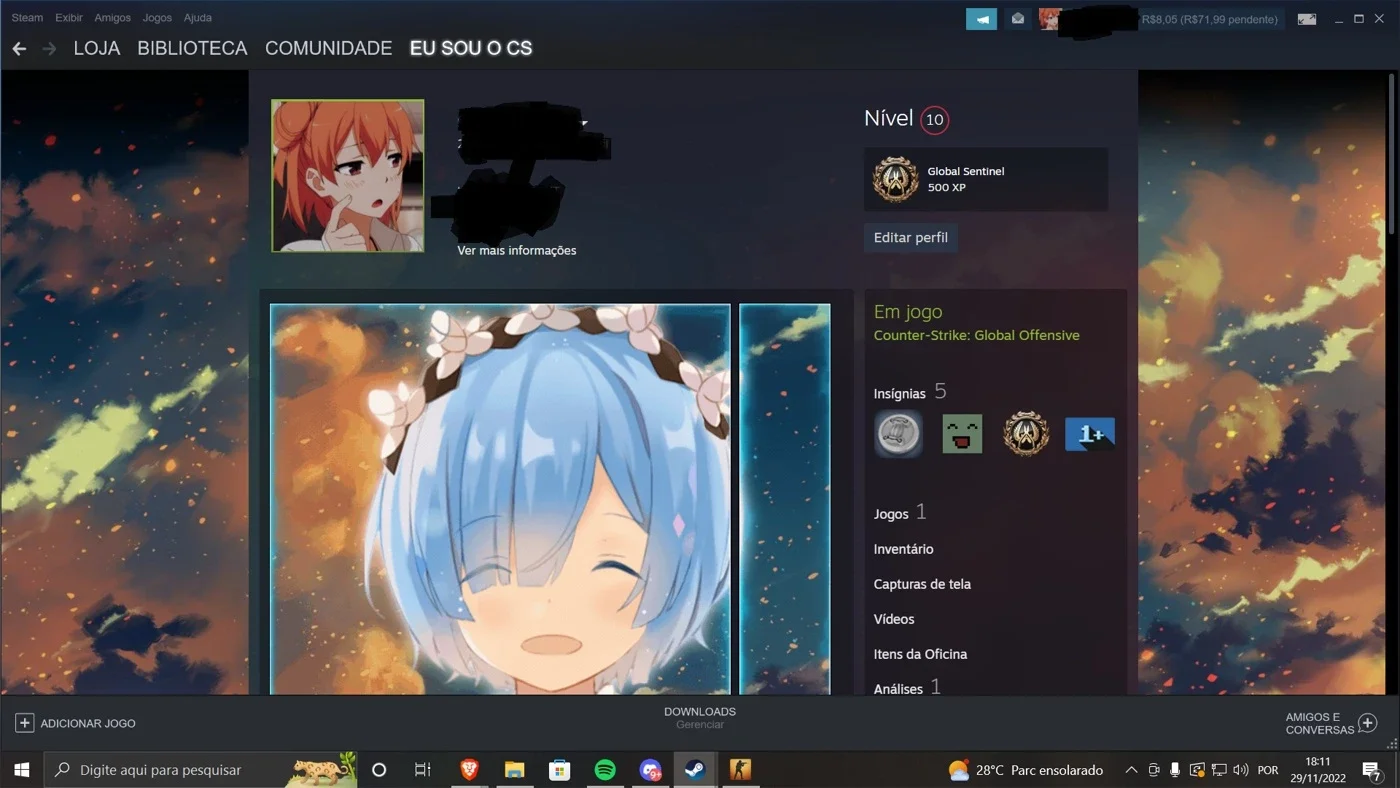Switch to Counter-Strike taskbar icon
1400x788 pixels.
tap(740, 770)
